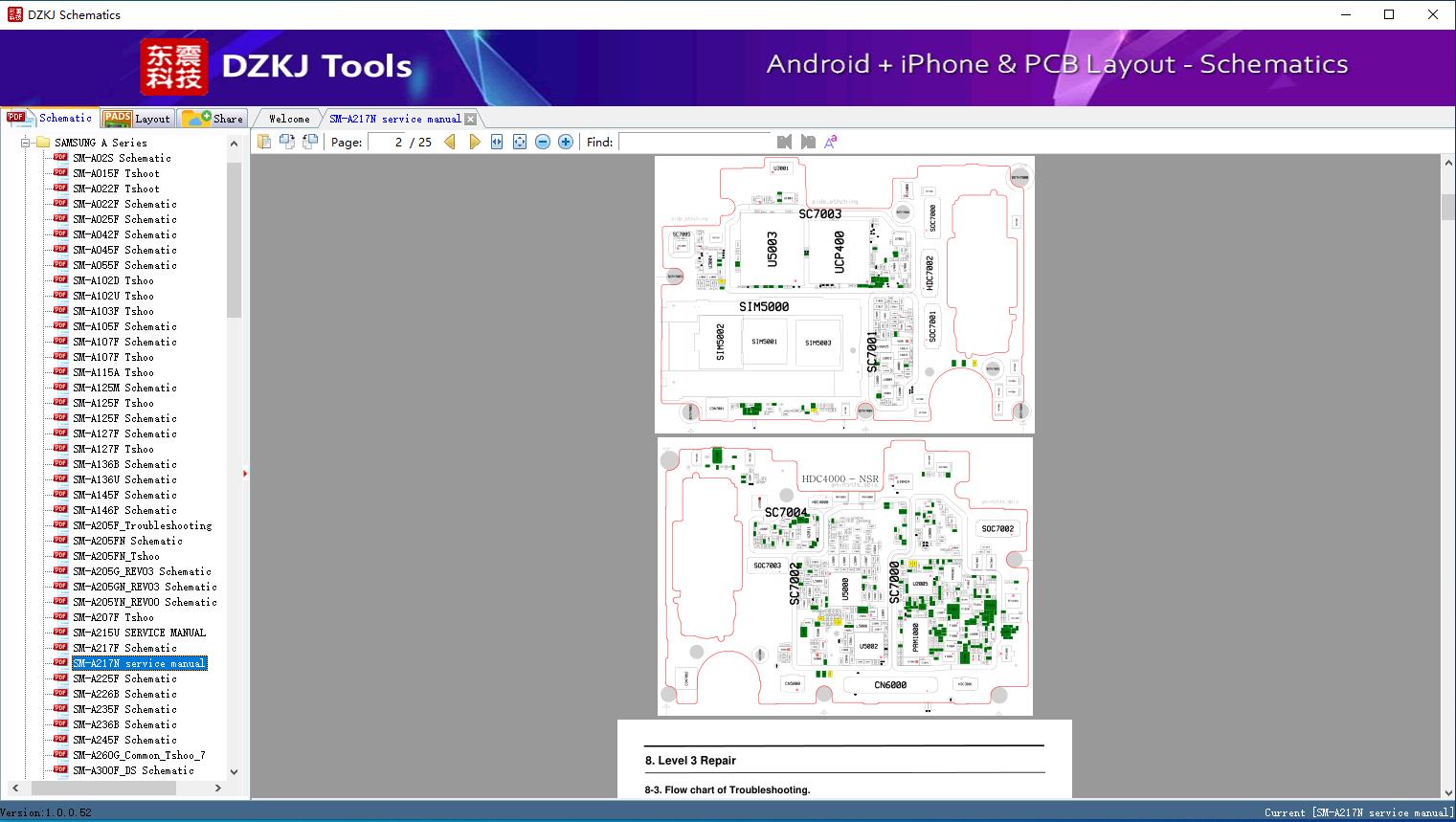The image size is (1456, 822).
Task: Open SM-A105F Schematic
Action: click(x=124, y=326)
